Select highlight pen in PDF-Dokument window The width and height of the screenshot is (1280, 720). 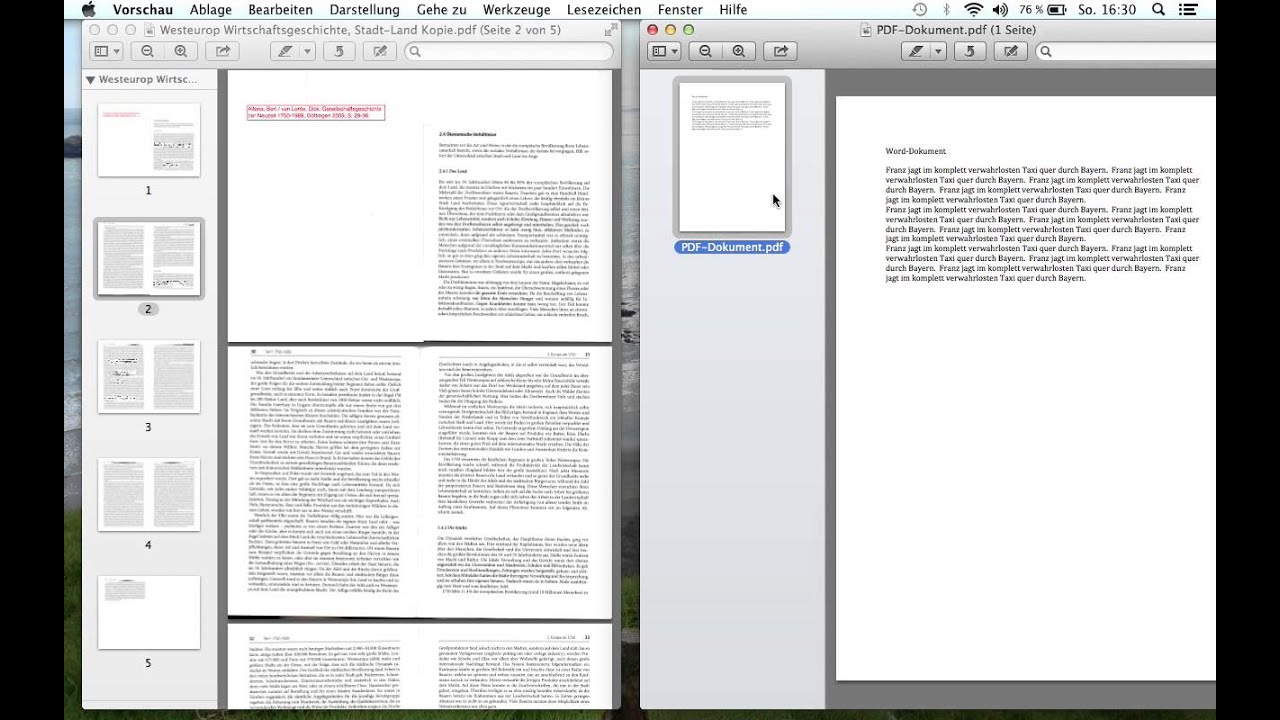point(916,51)
